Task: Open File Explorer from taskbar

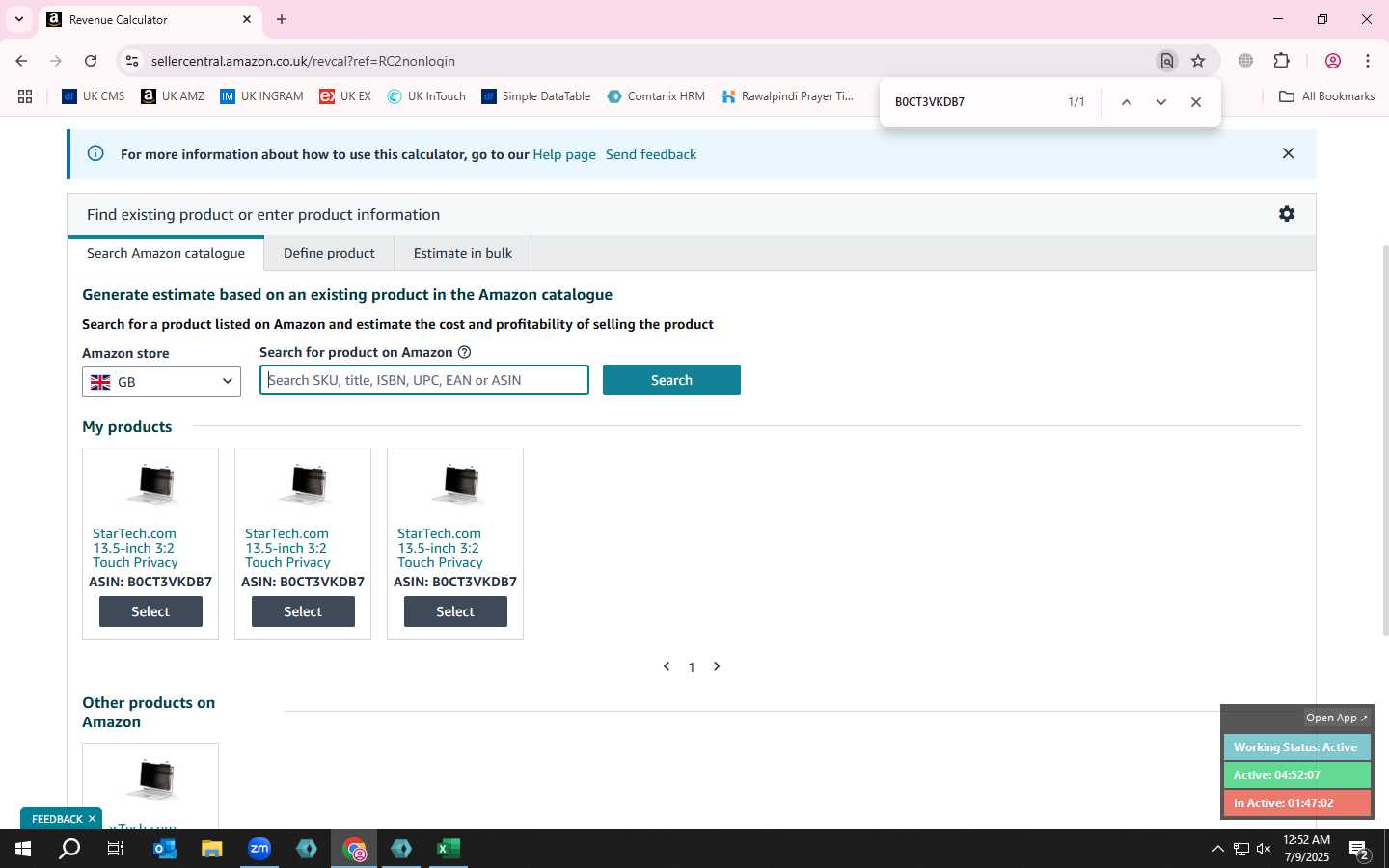Action: (x=211, y=849)
